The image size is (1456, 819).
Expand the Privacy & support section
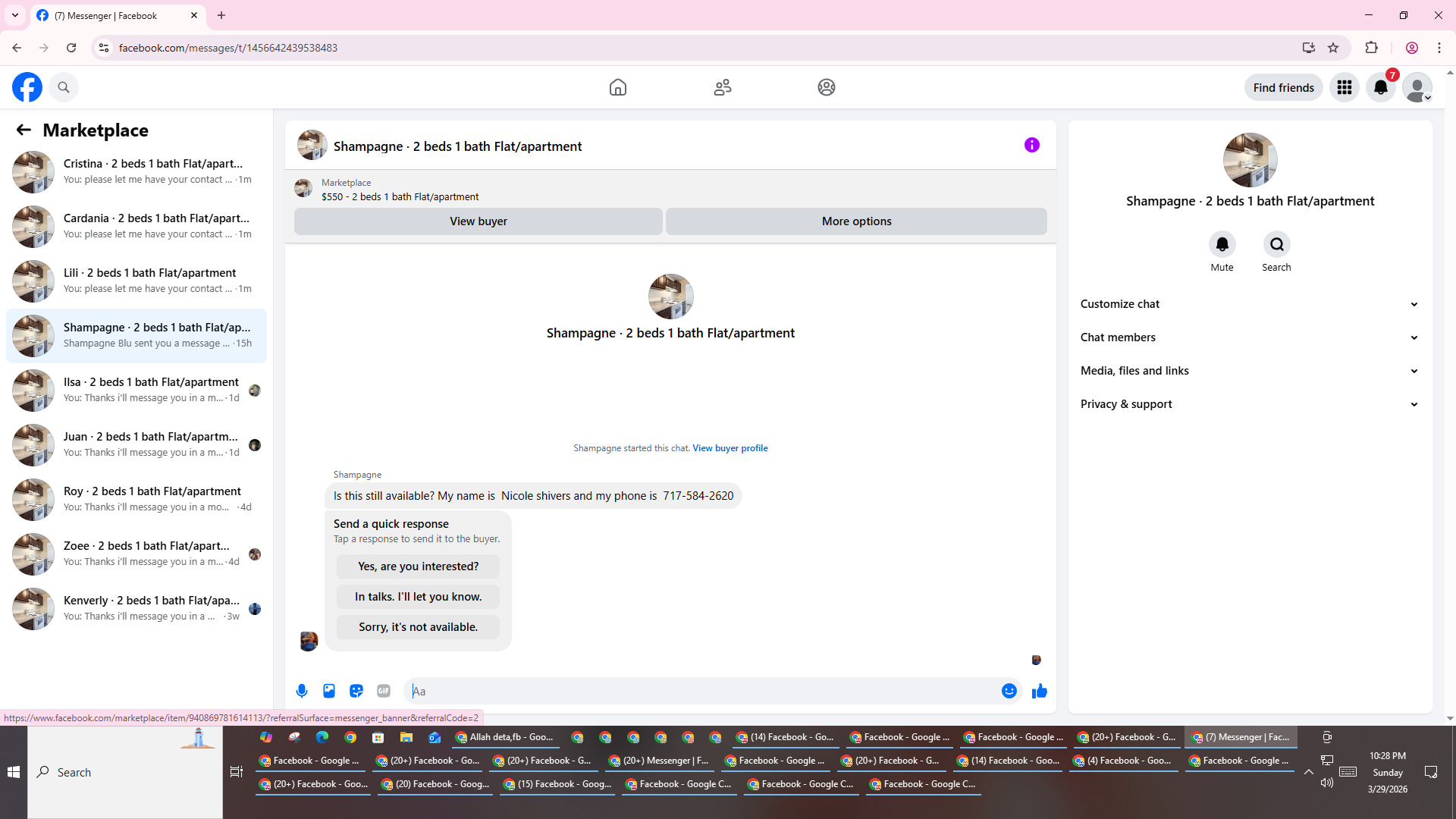[1250, 404]
